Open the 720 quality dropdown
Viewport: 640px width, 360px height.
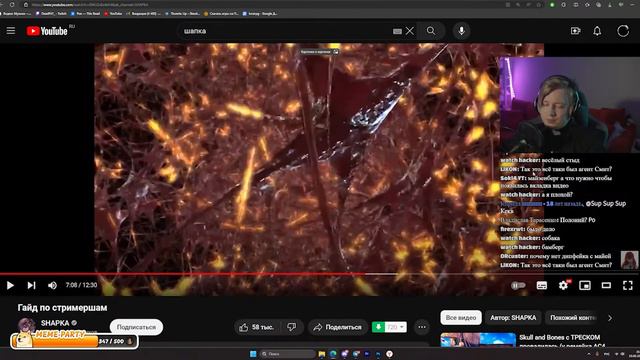point(396,327)
